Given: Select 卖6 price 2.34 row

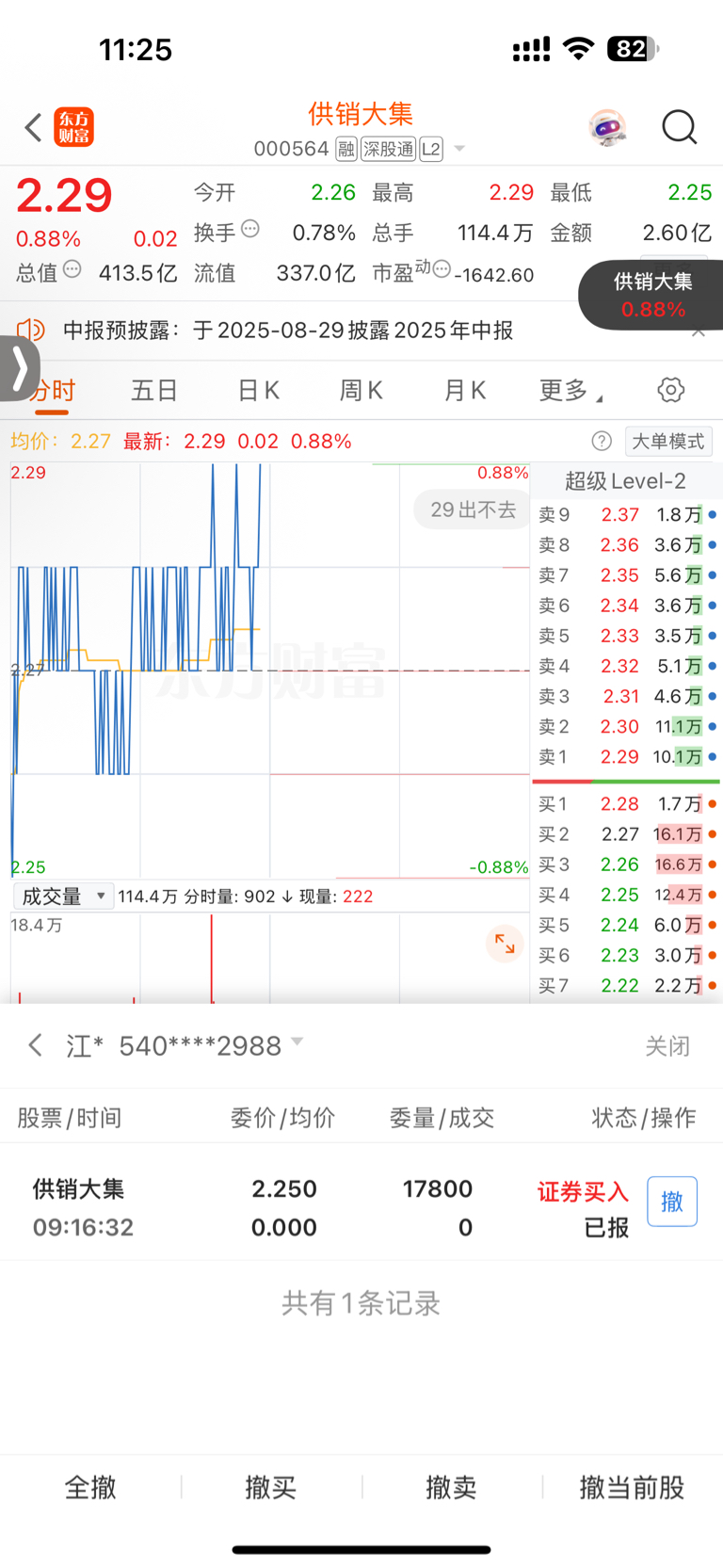Looking at the screenshot, I should (x=628, y=606).
